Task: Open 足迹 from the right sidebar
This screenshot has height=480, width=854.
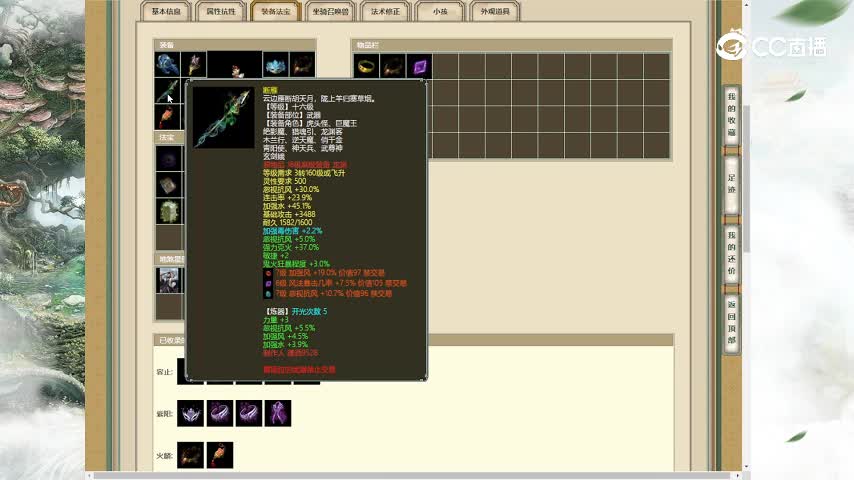Action: point(731,184)
